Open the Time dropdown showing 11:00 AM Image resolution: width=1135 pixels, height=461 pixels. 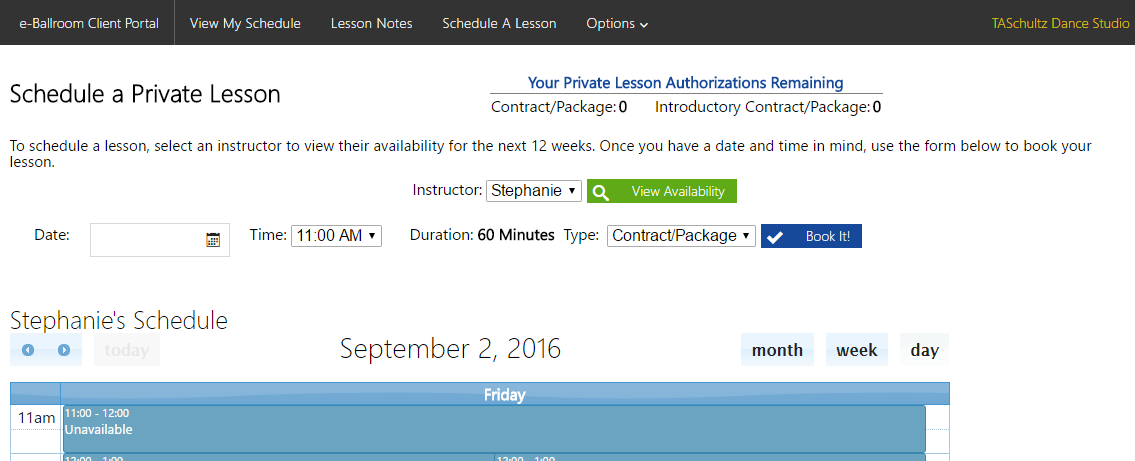(x=336, y=236)
